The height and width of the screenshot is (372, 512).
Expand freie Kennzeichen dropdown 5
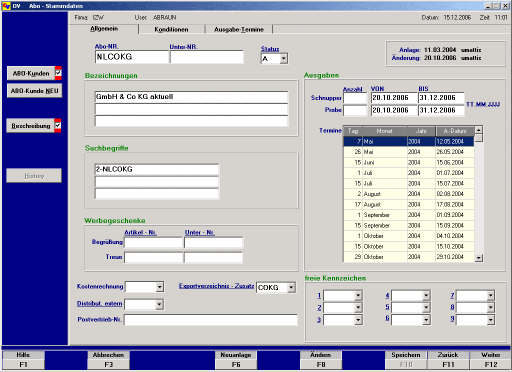coord(426,307)
